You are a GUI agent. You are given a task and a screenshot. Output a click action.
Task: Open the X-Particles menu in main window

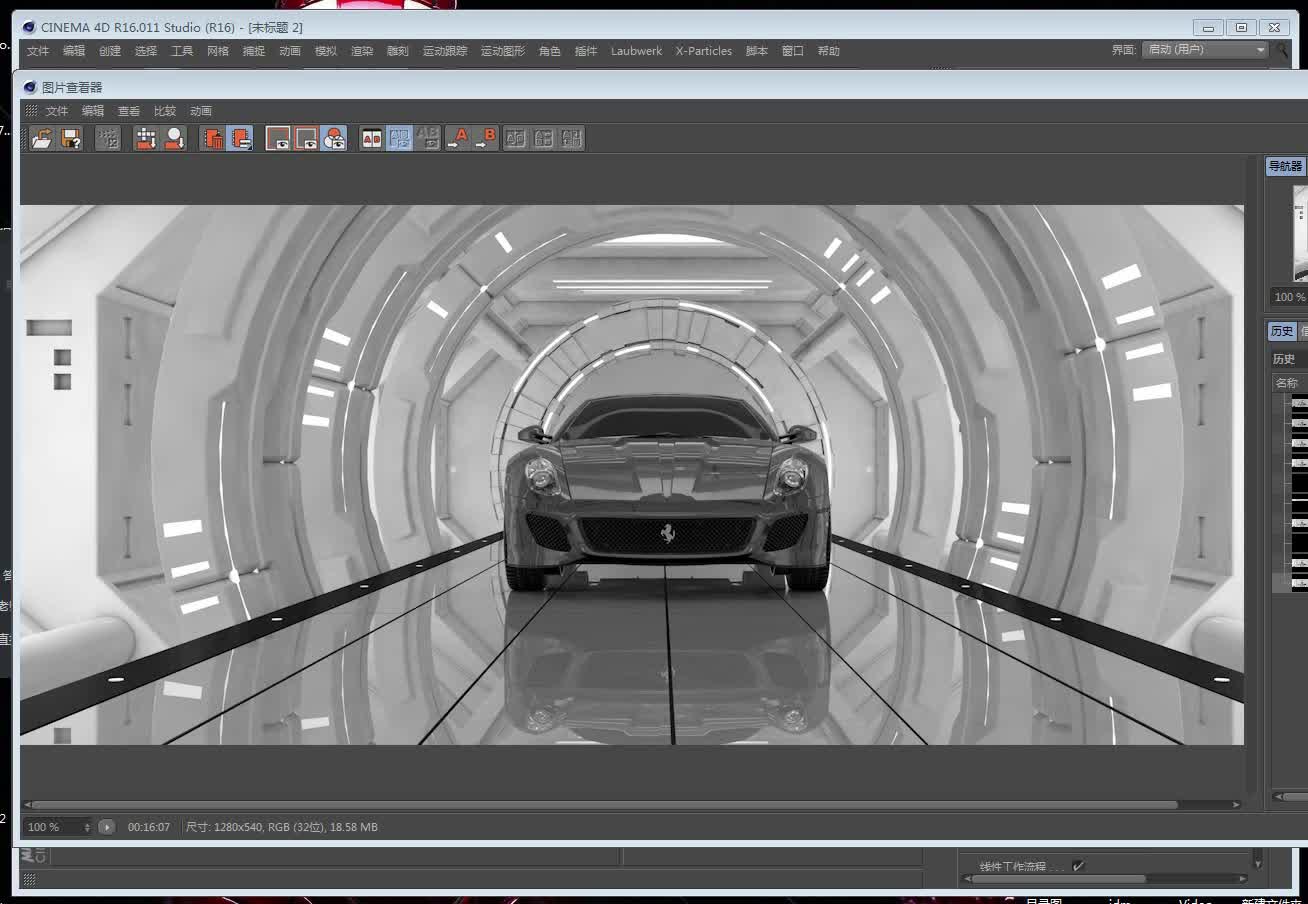pos(704,51)
